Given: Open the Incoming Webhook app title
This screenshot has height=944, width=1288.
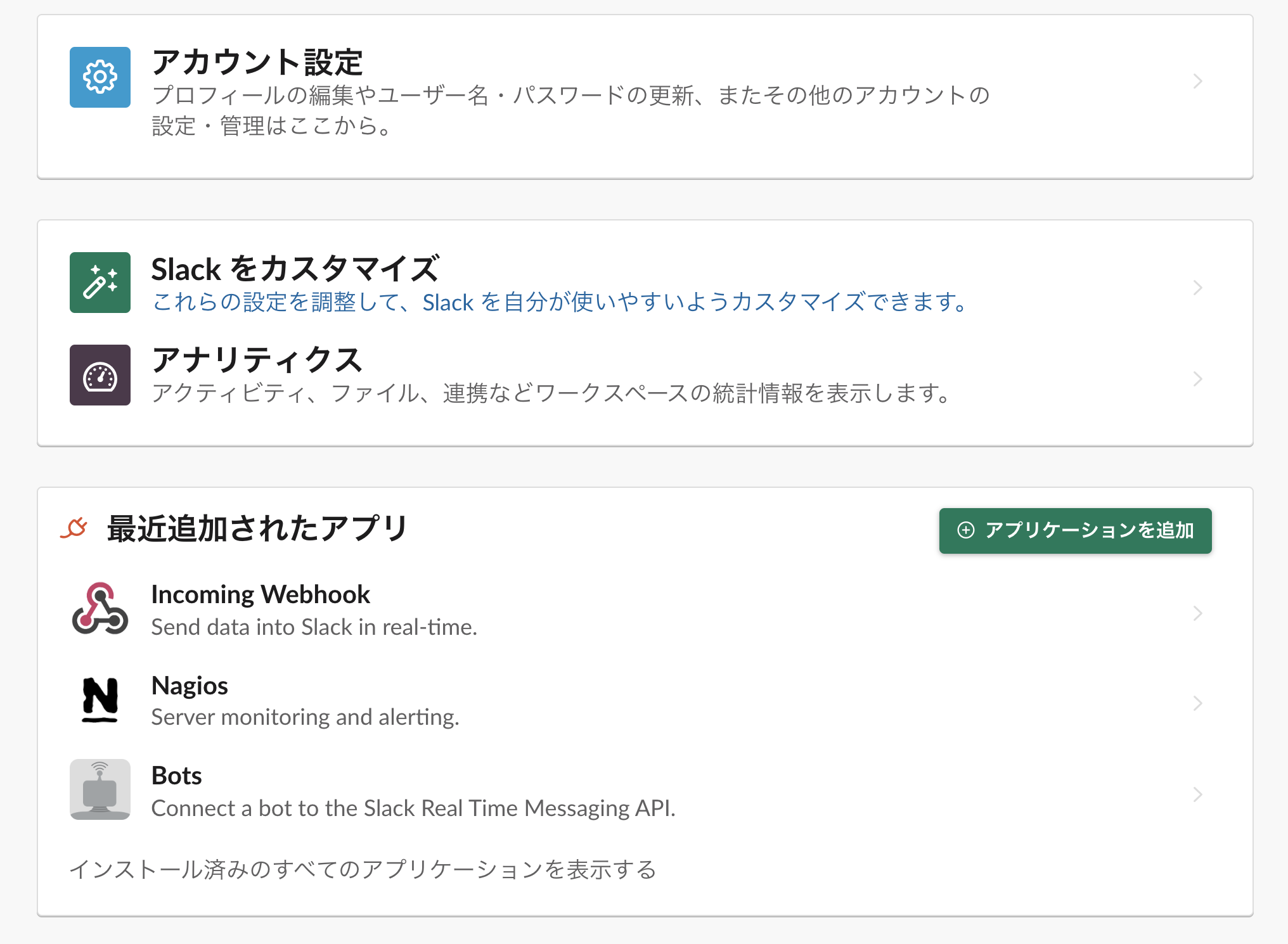Looking at the screenshot, I should [x=261, y=594].
